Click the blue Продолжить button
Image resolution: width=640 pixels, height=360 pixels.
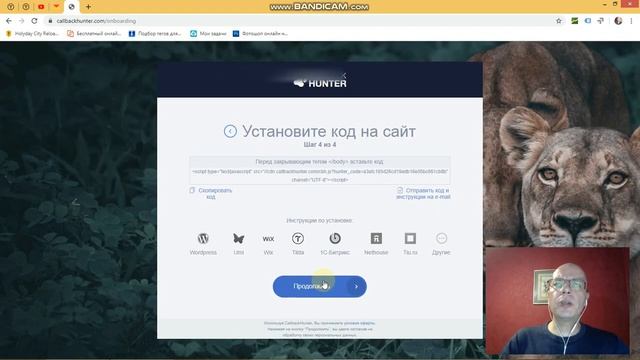click(320, 287)
